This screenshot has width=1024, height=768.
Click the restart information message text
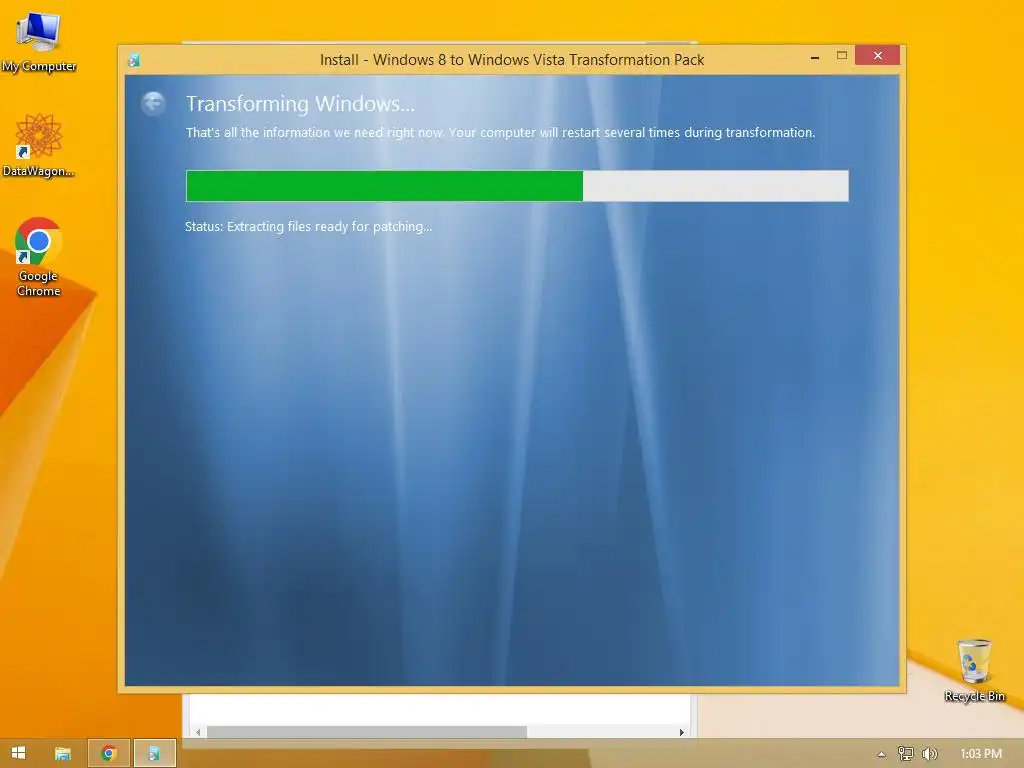coord(500,133)
